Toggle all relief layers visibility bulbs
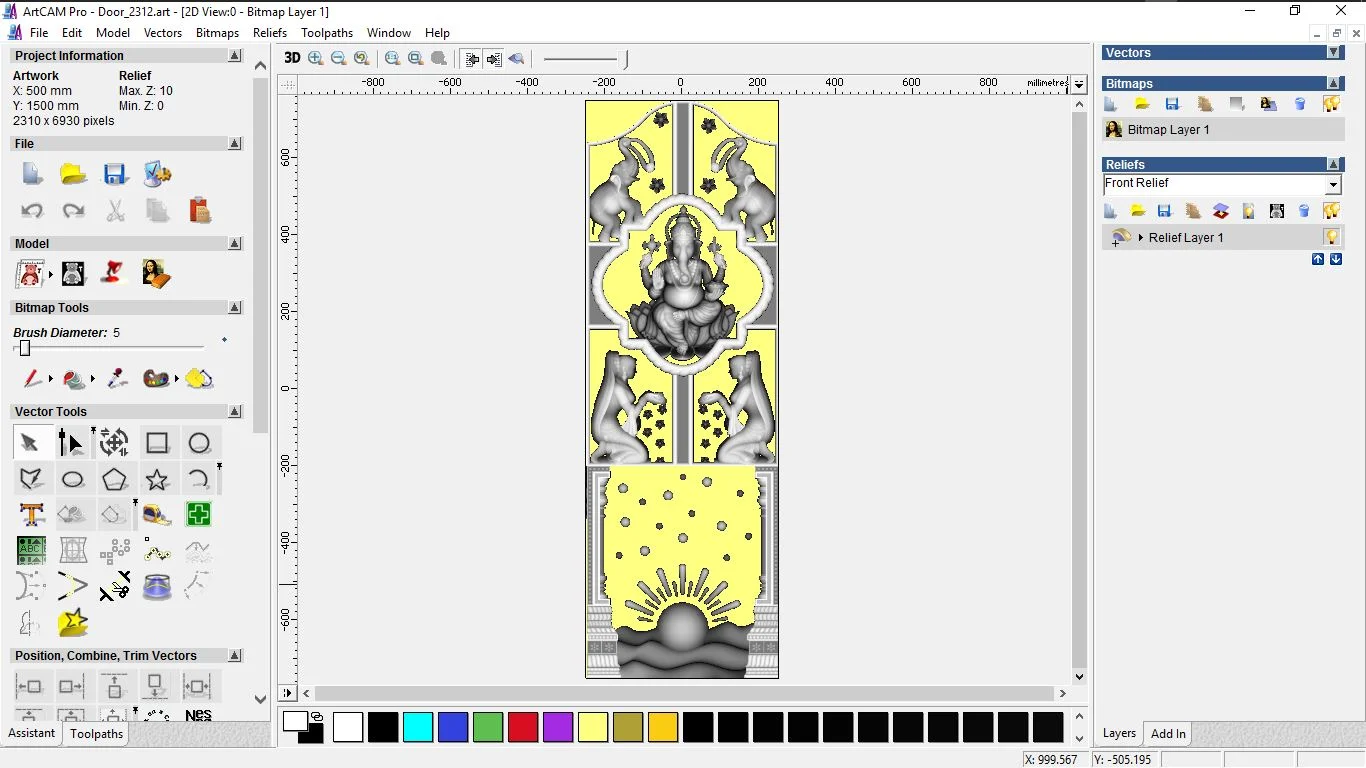 pos(1331,211)
